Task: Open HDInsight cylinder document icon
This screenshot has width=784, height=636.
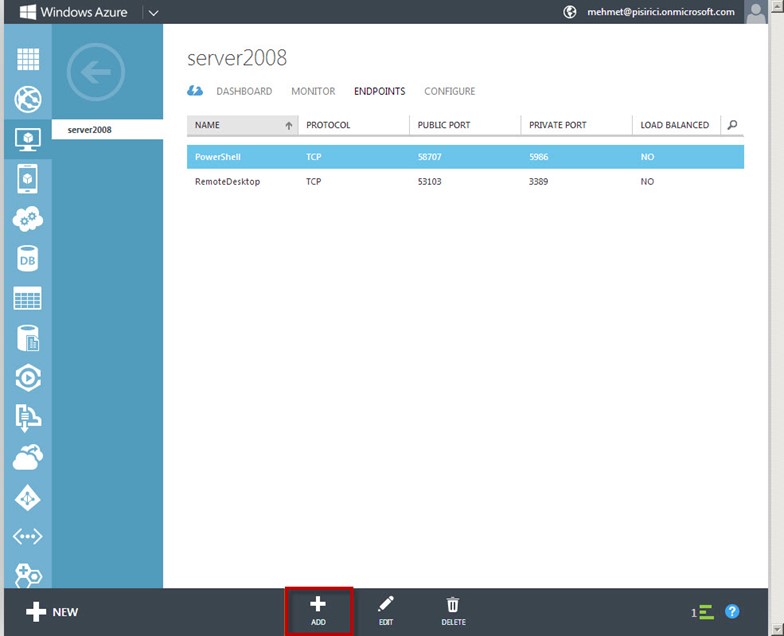Action: (28, 338)
